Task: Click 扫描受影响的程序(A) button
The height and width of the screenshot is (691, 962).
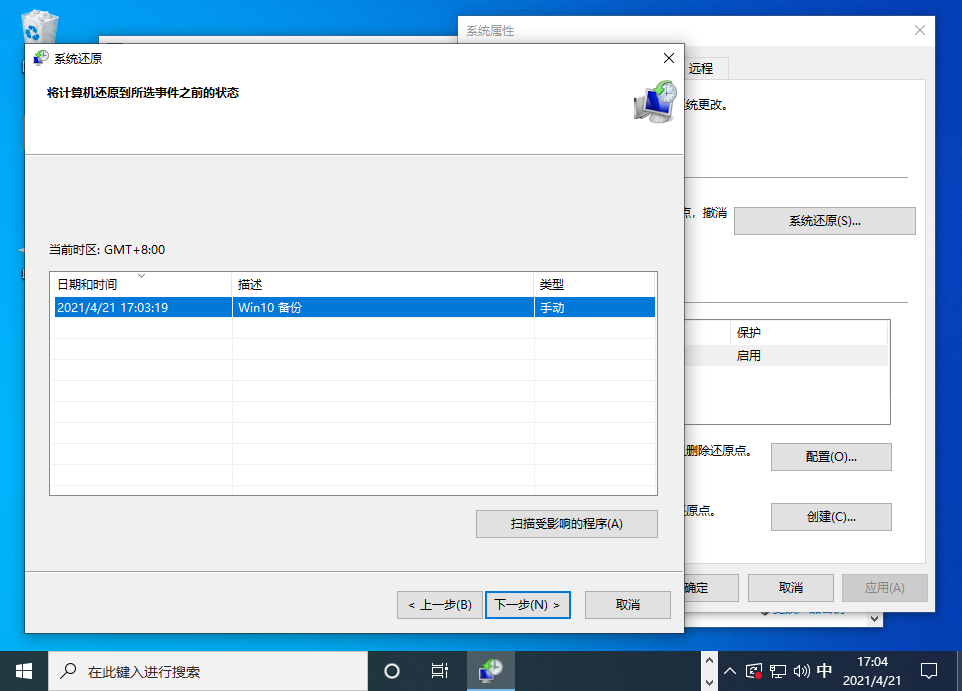Action: click(566, 523)
